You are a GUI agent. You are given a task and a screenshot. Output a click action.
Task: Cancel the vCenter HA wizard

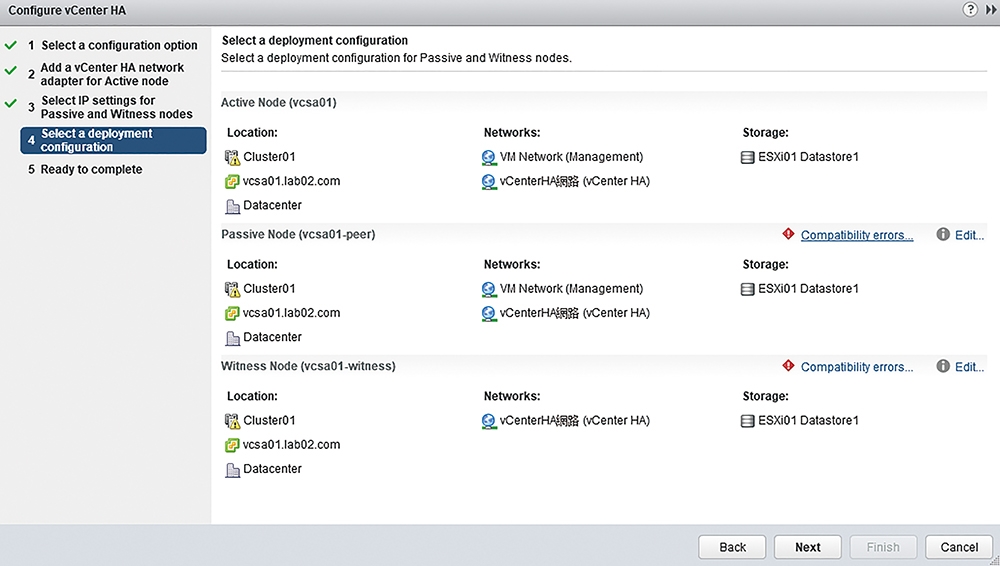[x=959, y=547]
